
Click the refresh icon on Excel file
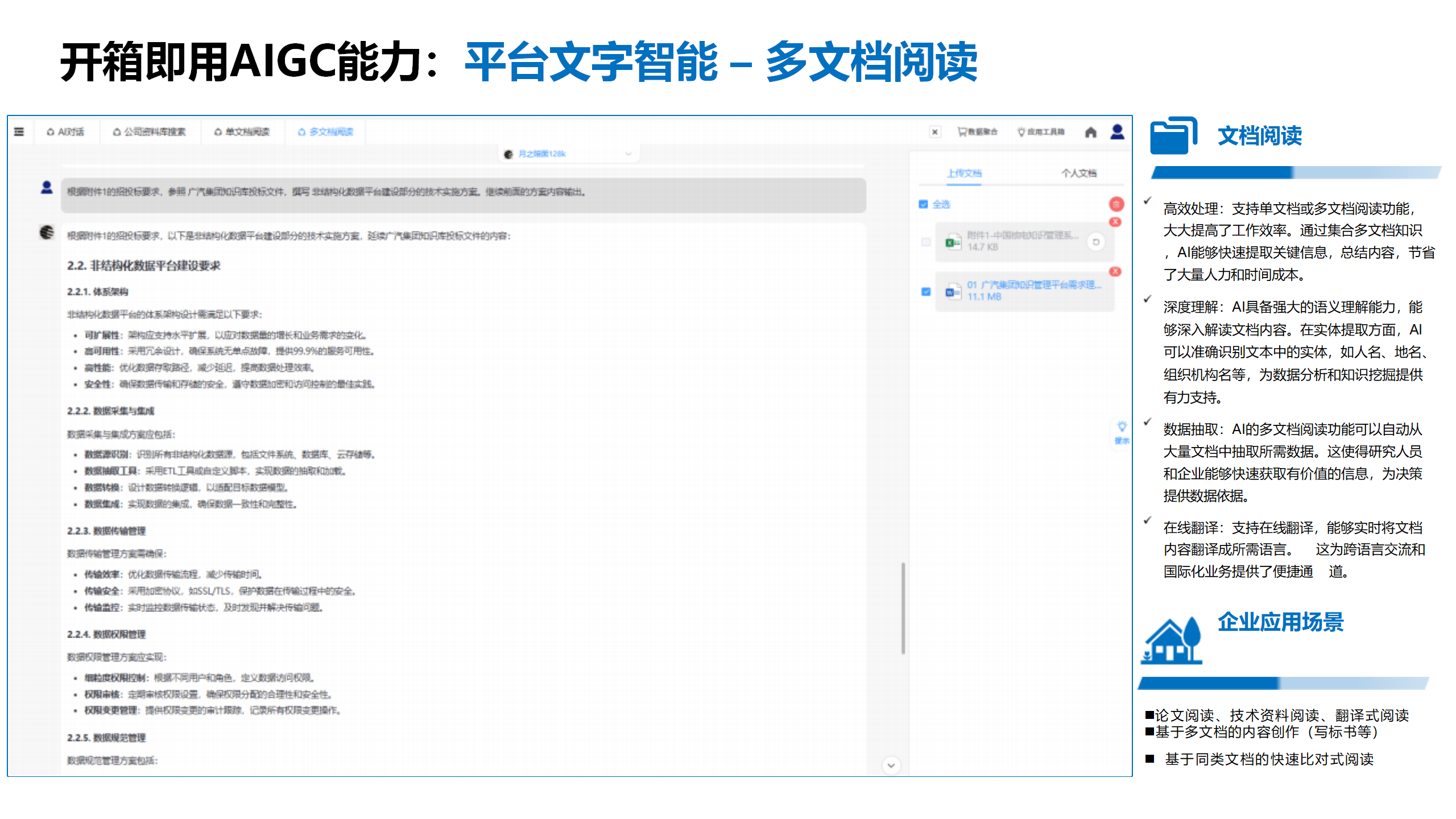(x=1095, y=242)
